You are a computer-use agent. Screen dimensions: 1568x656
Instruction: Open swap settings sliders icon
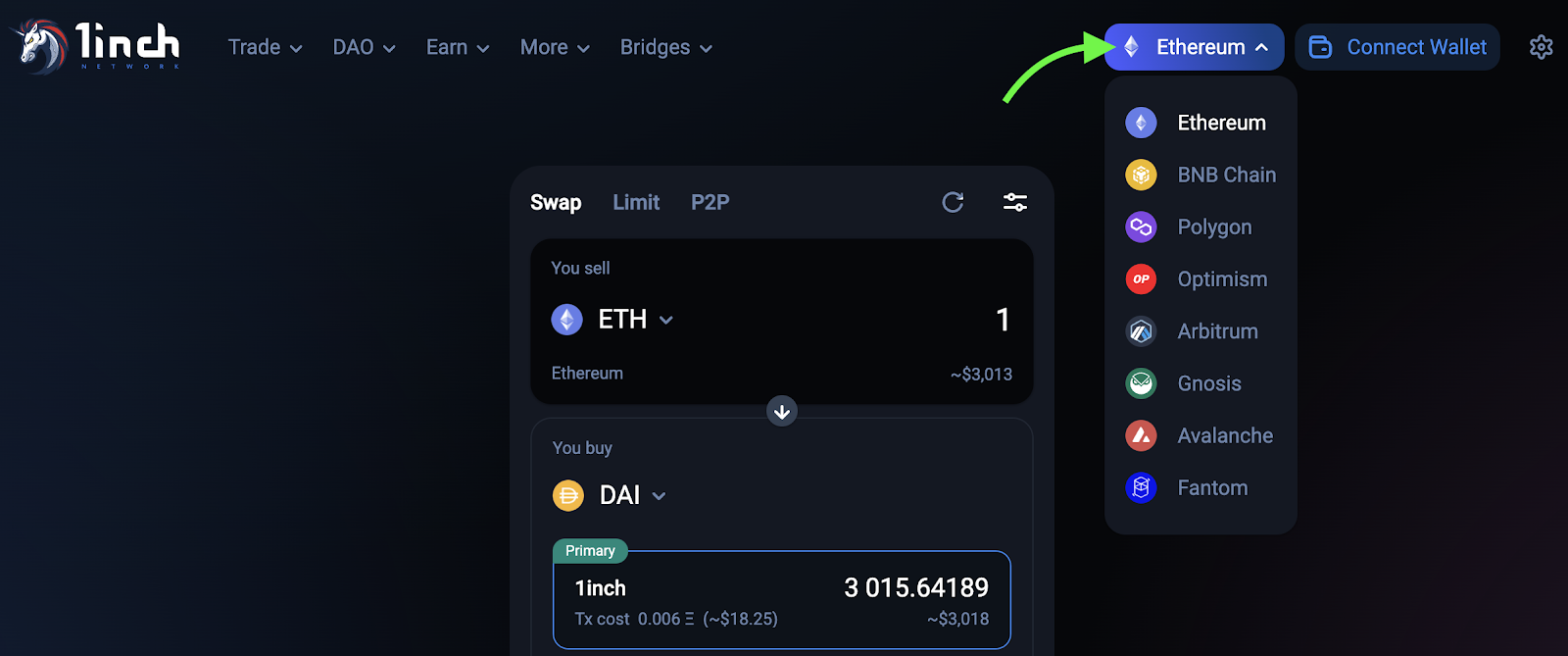(x=1015, y=202)
